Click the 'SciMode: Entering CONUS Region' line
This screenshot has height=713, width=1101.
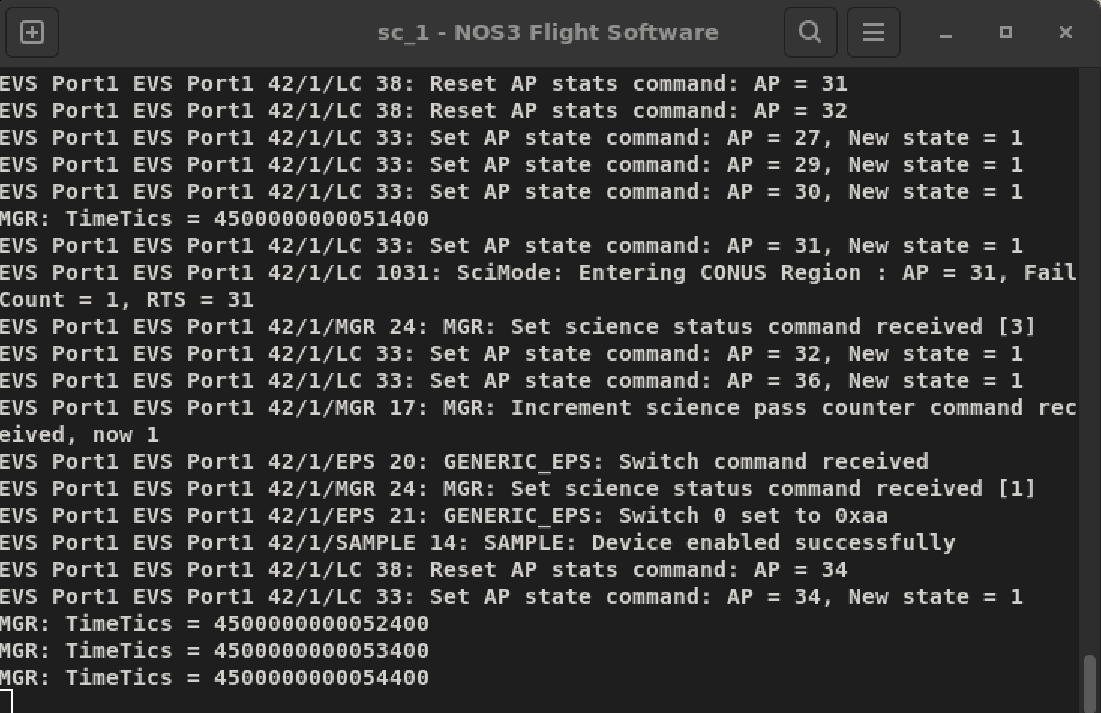539,273
